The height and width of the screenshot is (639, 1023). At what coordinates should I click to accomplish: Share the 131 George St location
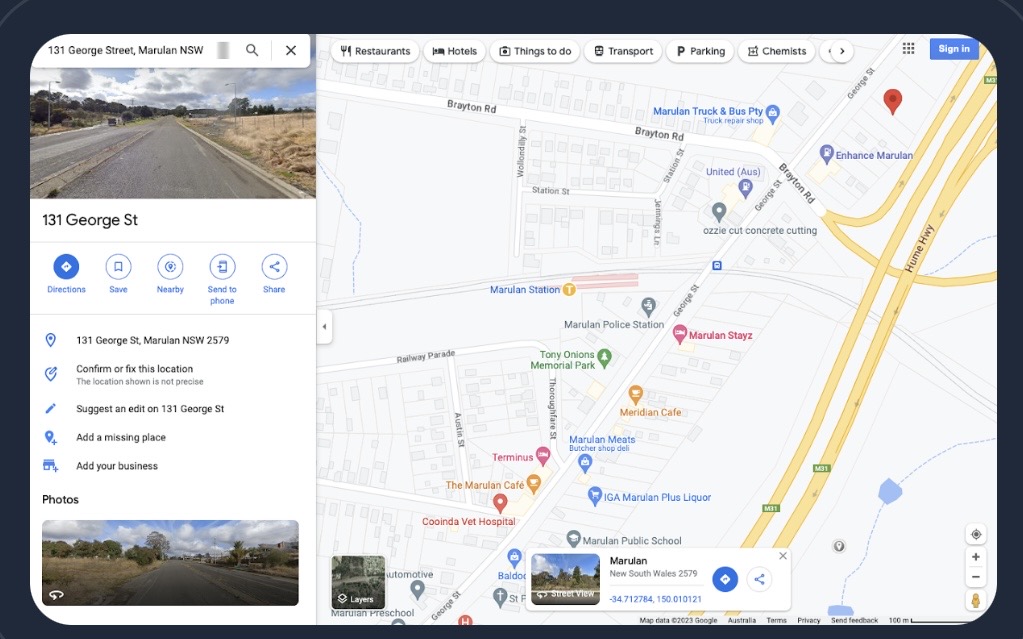pyautogui.click(x=274, y=267)
